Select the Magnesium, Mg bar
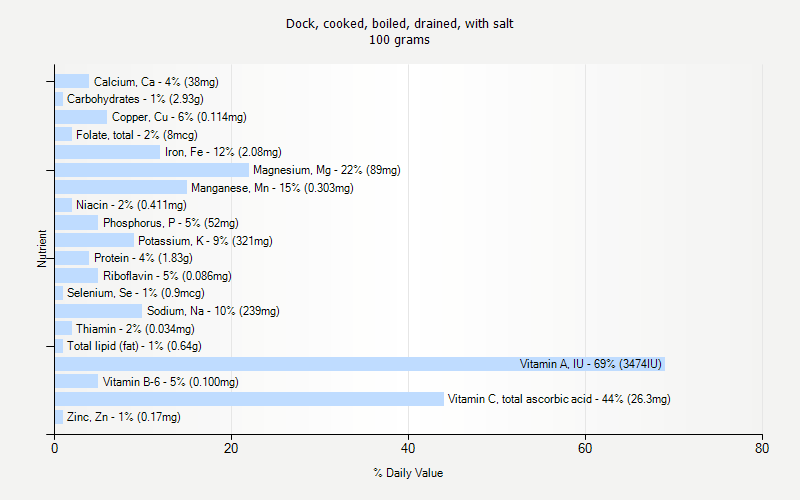 (152, 170)
